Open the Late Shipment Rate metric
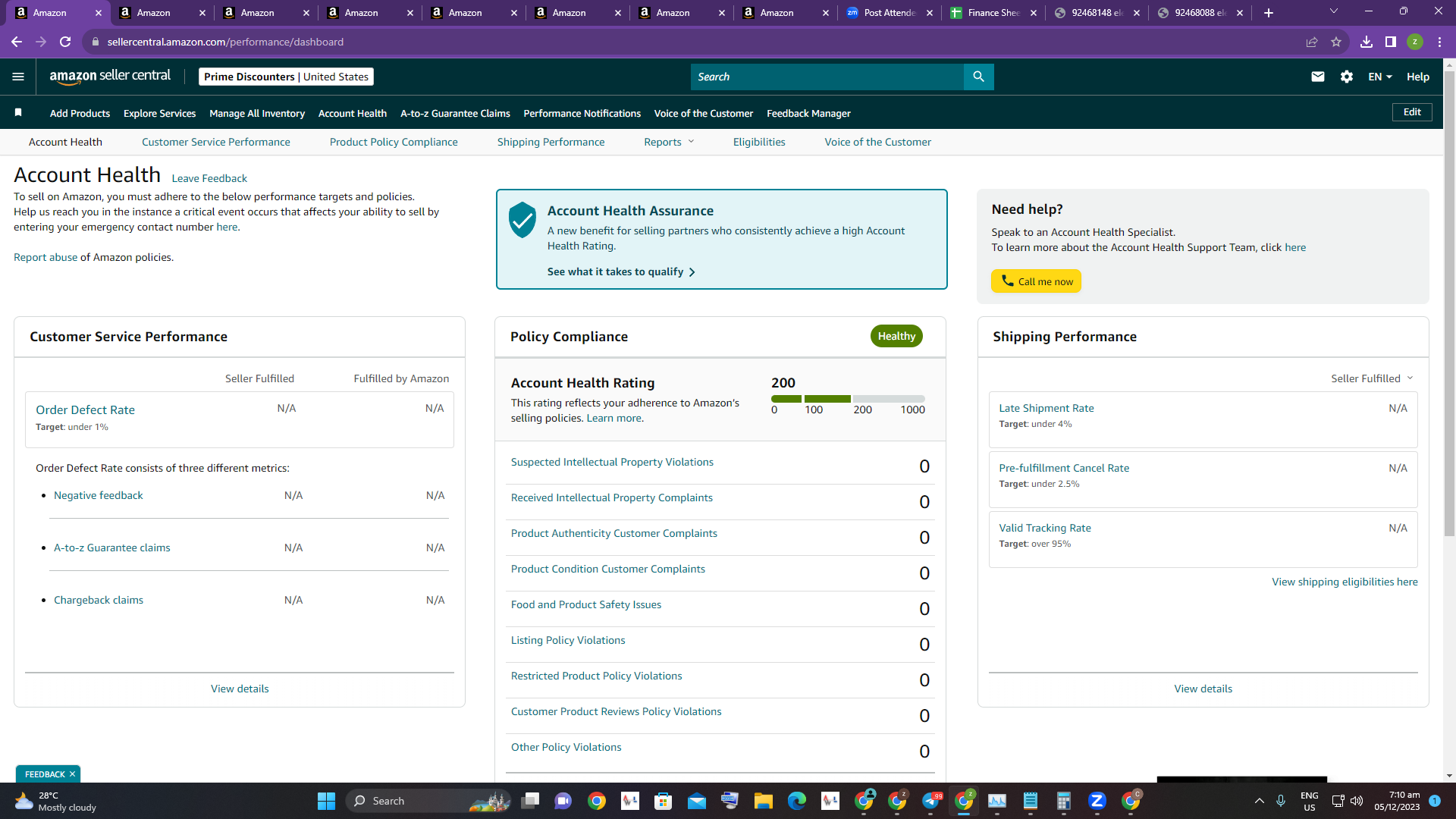This screenshot has height=819, width=1456. coord(1046,408)
